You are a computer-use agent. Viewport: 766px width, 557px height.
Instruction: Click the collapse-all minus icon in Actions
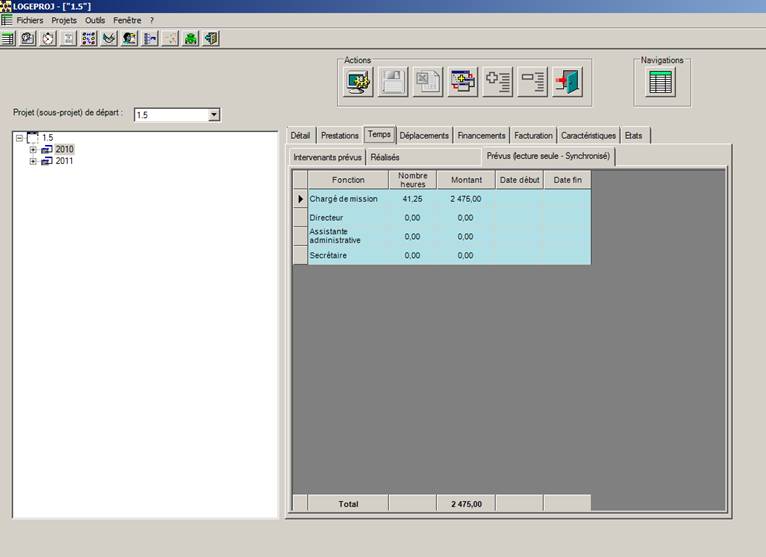coord(533,82)
